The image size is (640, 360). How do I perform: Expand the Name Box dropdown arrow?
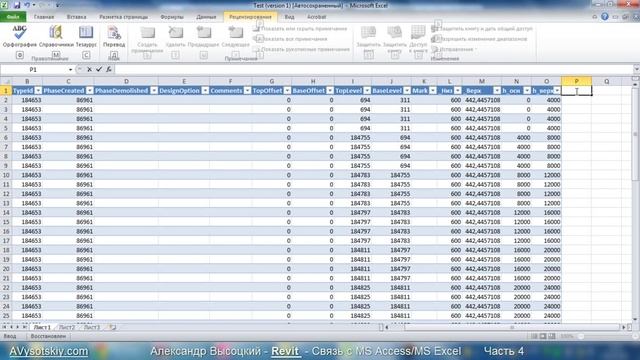click(x=70, y=70)
